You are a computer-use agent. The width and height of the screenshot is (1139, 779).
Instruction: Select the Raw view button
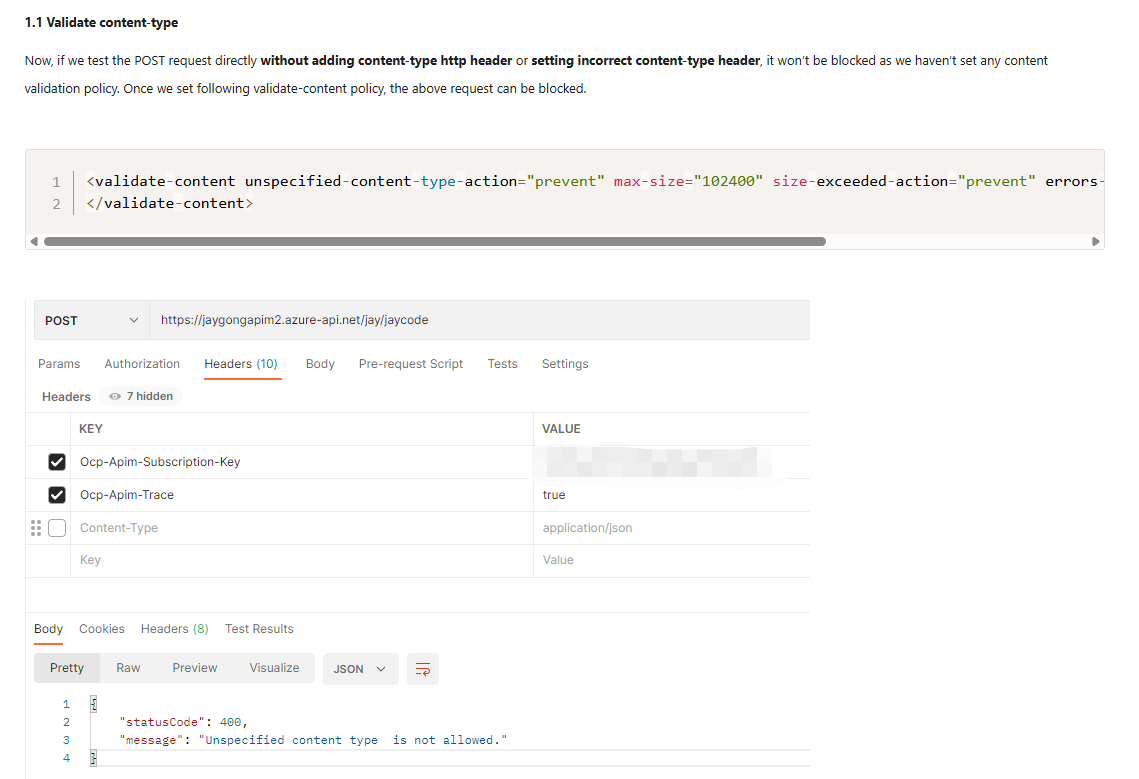(x=128, y=668)
